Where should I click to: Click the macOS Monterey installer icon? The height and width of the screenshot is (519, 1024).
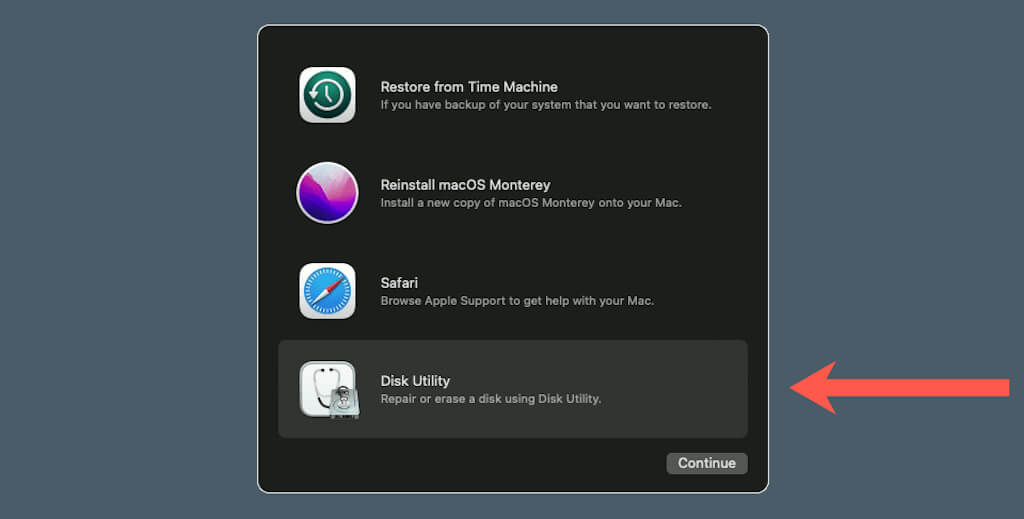coord(327,193)
